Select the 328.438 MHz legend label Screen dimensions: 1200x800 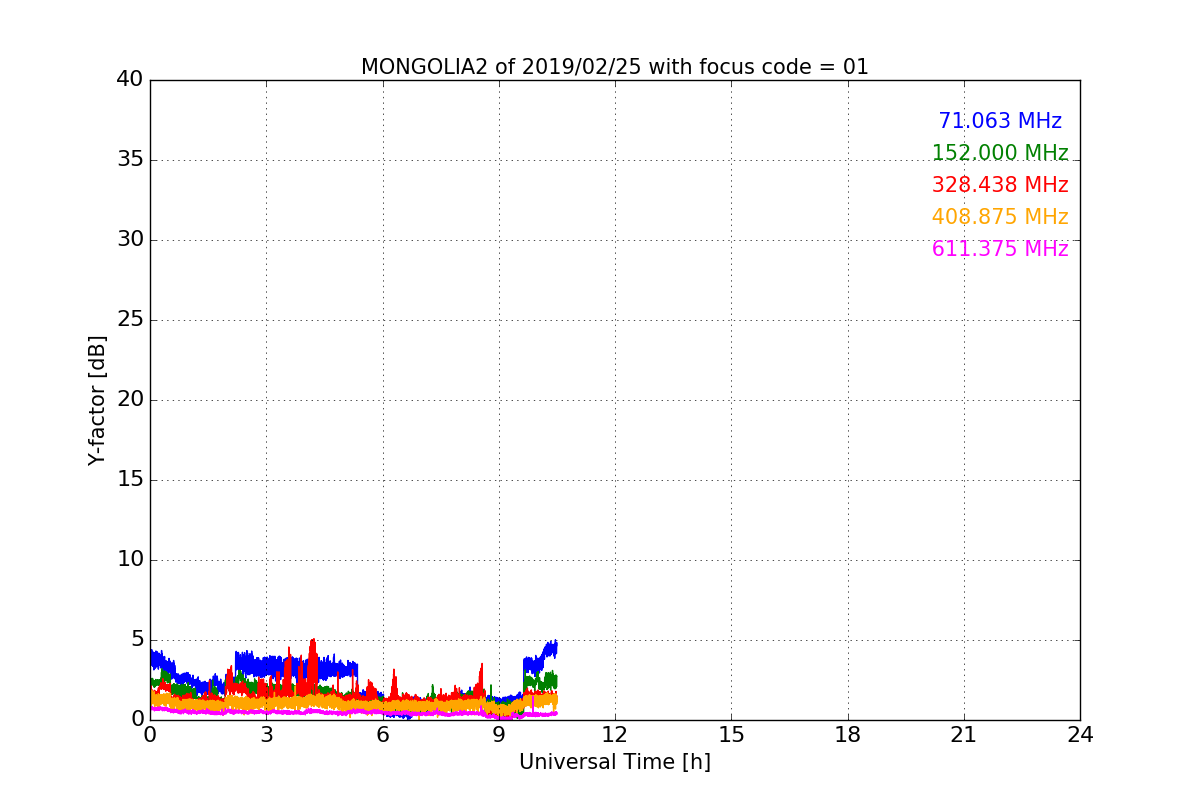(x=1000, y=185)
